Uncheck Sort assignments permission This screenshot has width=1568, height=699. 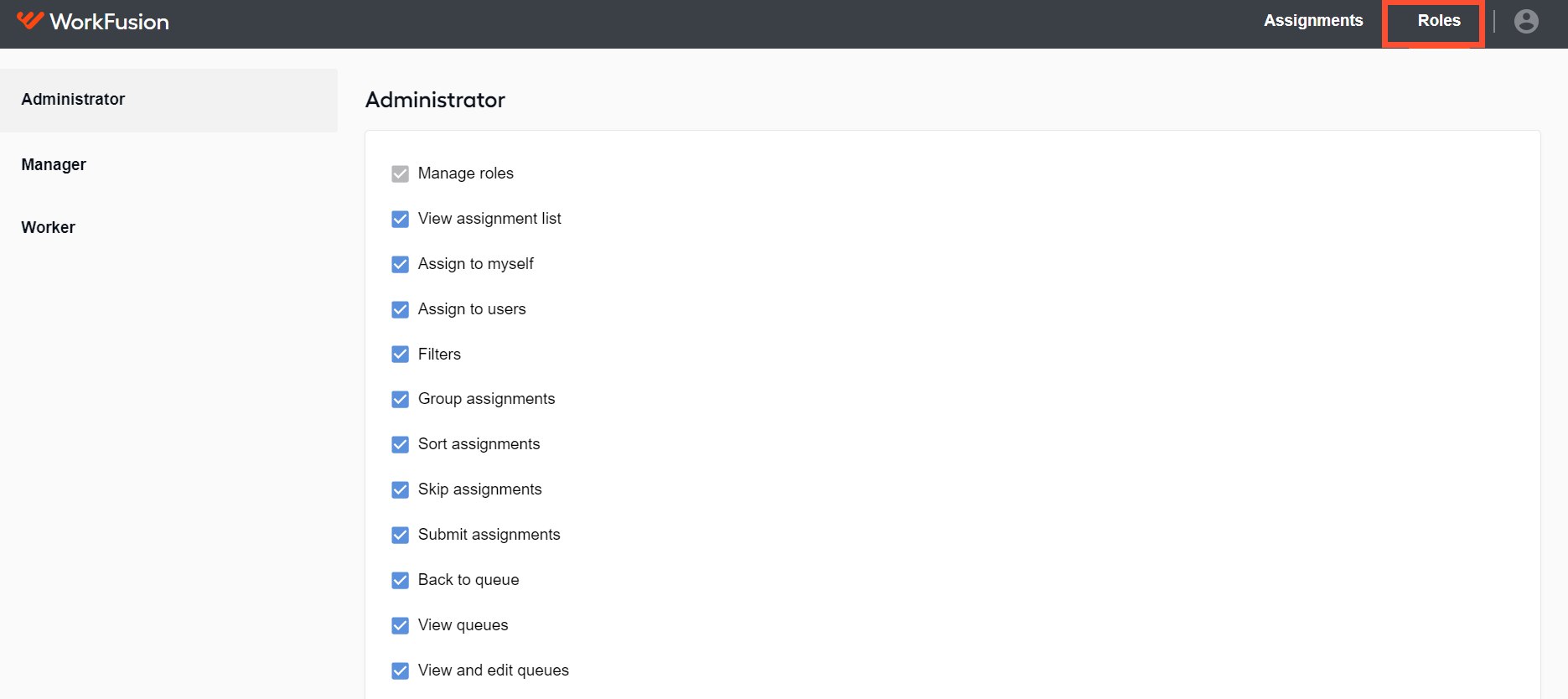(401, 444)
